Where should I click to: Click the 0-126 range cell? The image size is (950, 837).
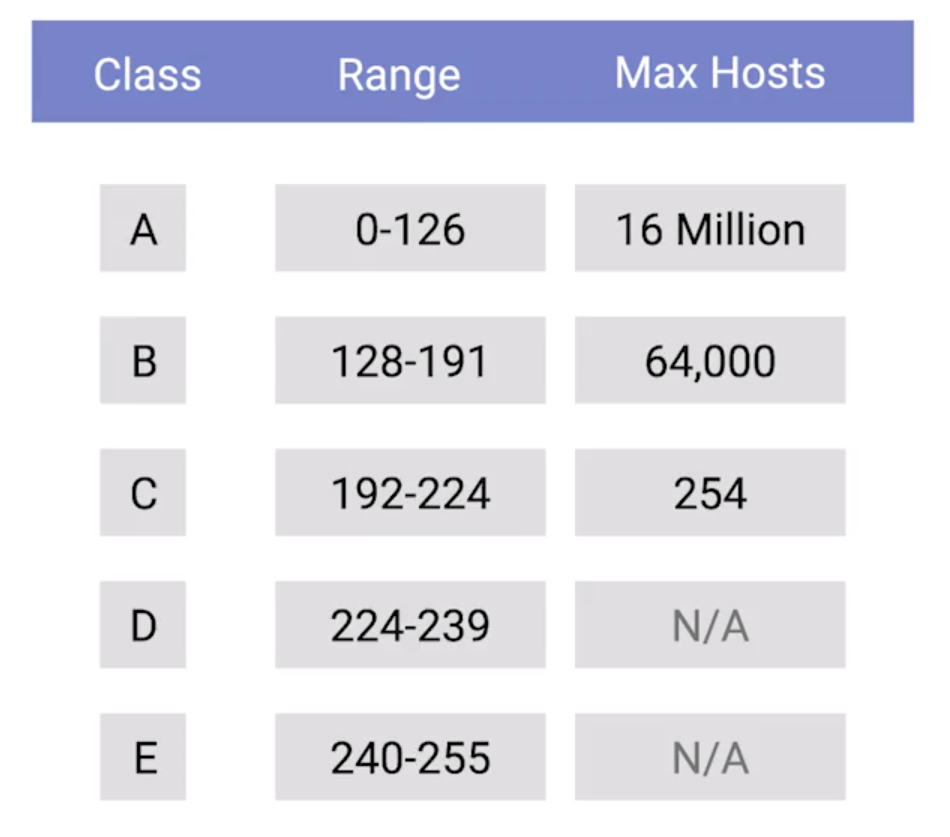coord(410,229)
